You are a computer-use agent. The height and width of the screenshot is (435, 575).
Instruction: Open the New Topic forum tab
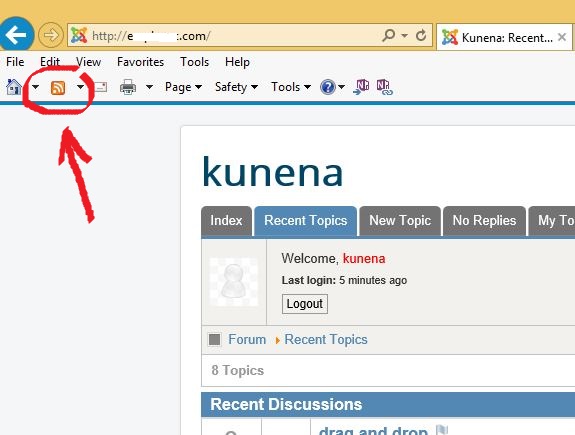pyautogui.click(x=400, y=221)
